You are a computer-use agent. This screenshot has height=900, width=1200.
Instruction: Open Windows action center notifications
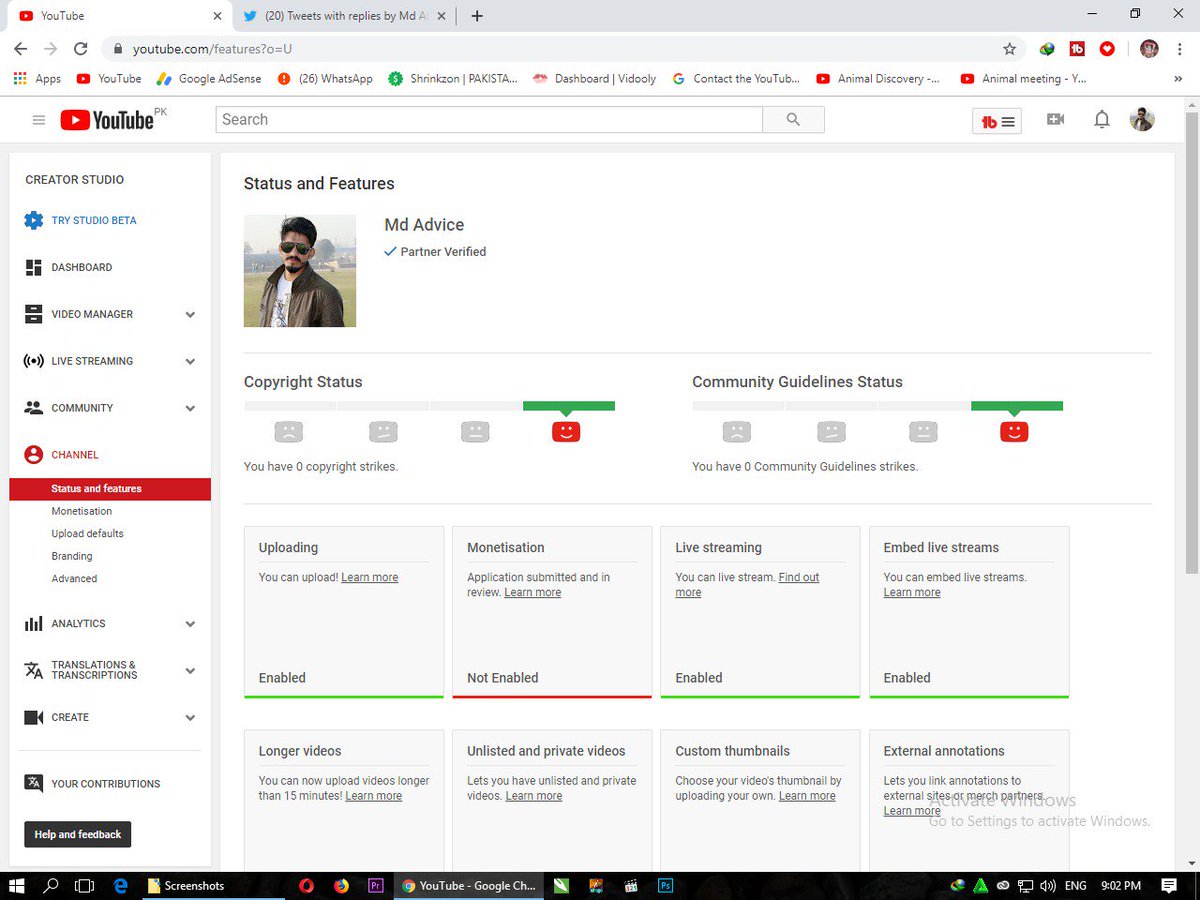point(1169,885)
